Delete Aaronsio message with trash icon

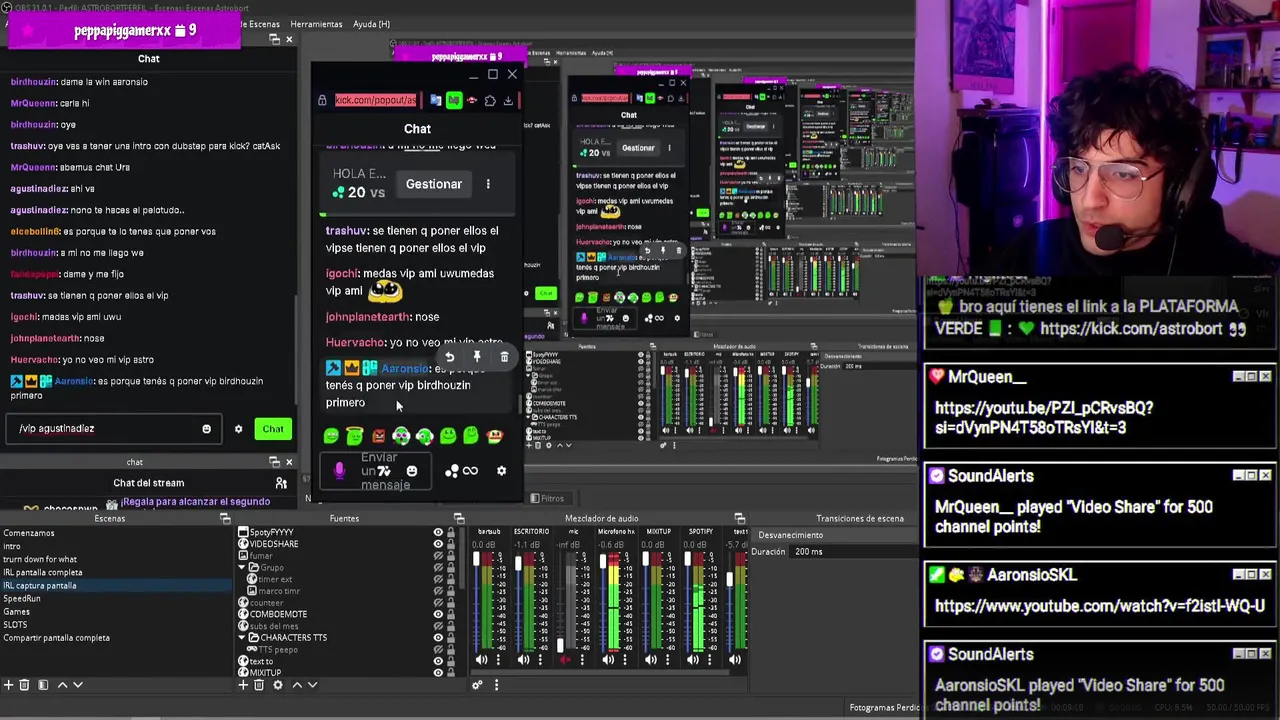coord(504,357)
